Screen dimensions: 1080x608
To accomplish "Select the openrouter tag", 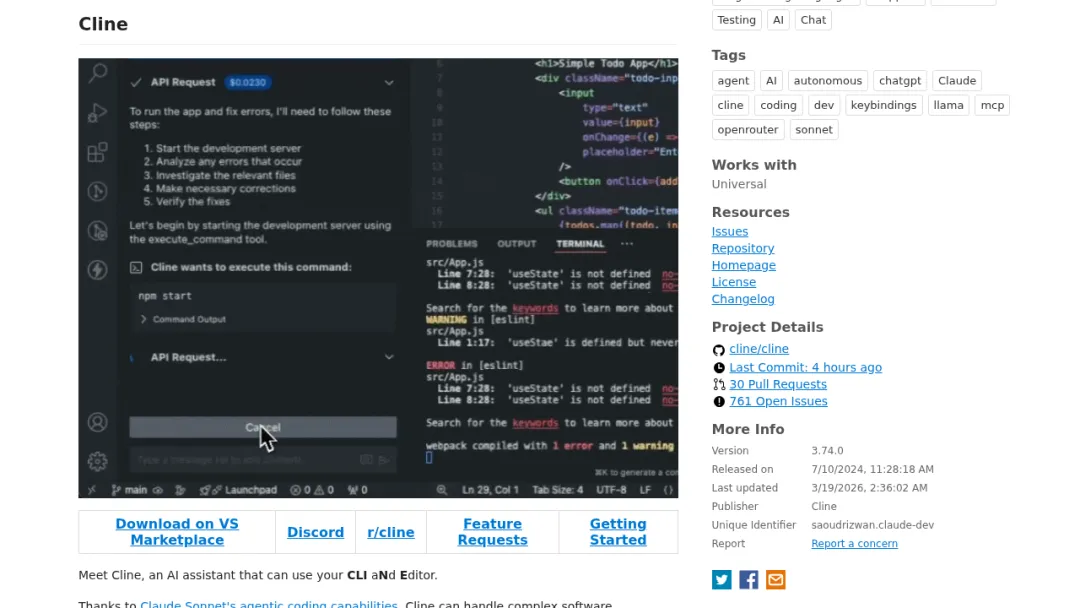I will 747,129.
